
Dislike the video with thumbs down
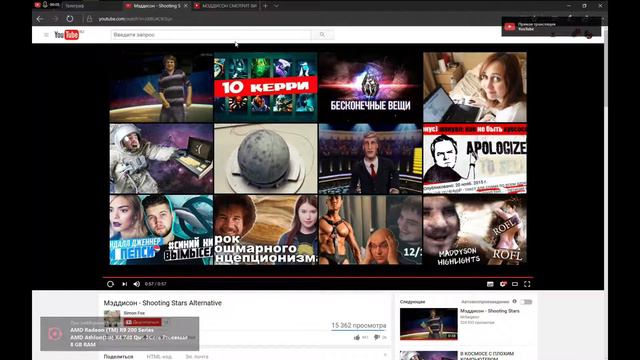(x=377, y=338)
